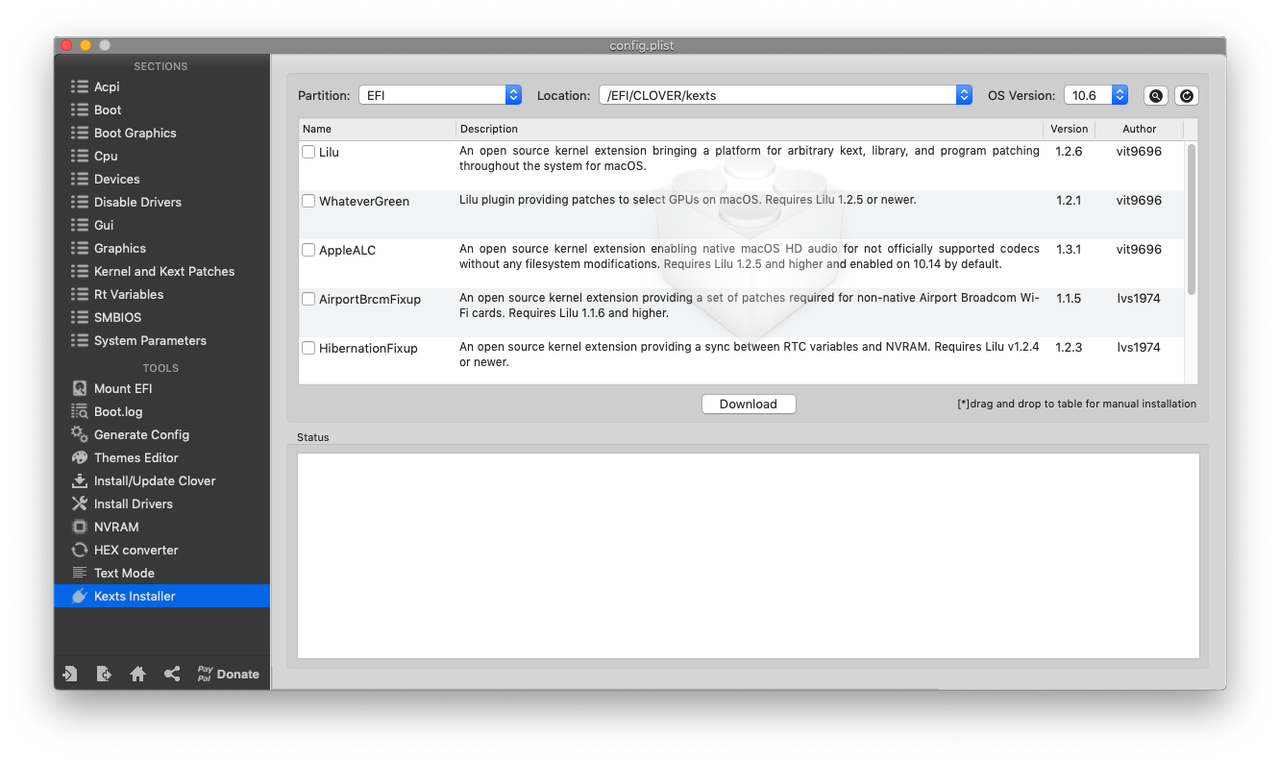The height and width of the screenshot is (761, 1280).
Task: Check the Lilu kext checkbox
Action: [309, 152]
